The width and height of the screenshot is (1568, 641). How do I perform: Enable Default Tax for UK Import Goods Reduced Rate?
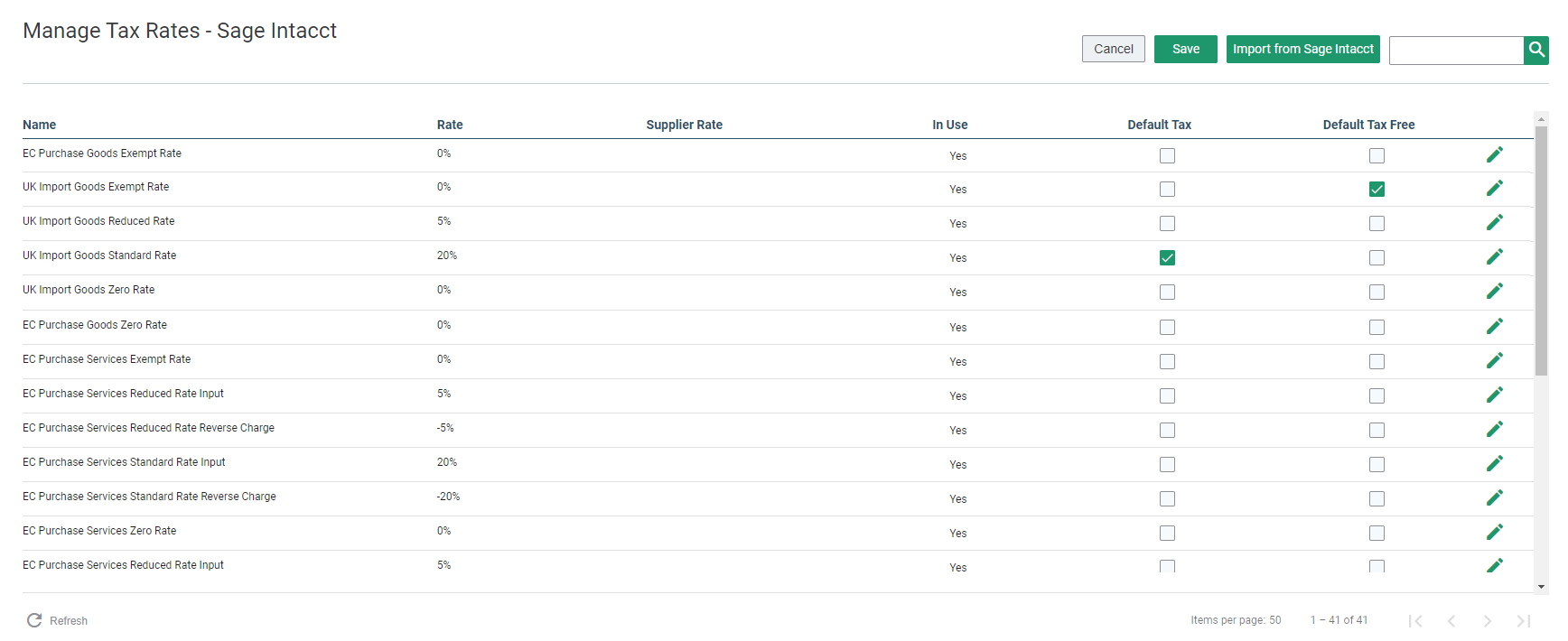[1167, 224]
